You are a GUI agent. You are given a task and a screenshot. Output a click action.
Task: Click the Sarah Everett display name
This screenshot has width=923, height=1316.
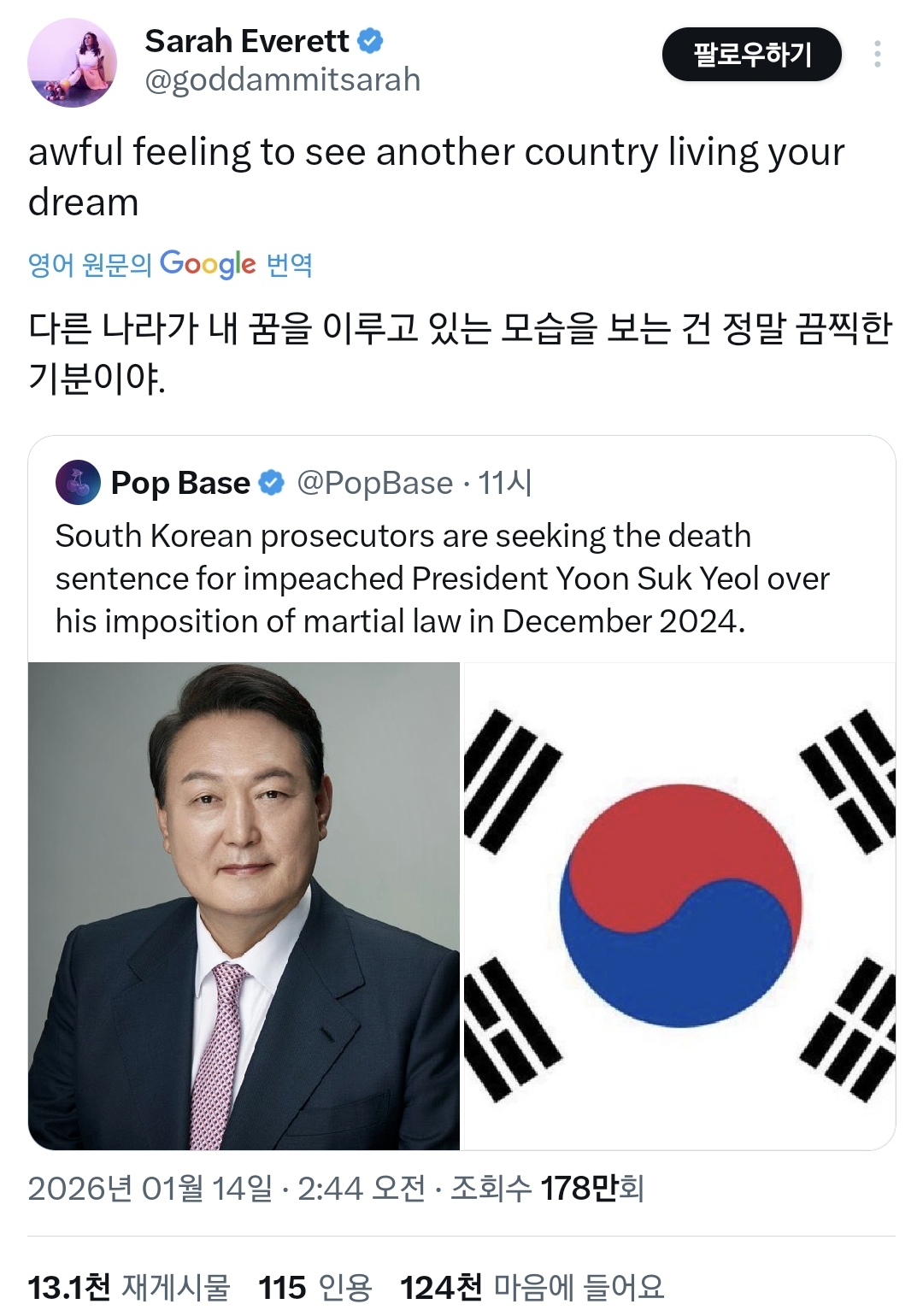tap(247, 40)
